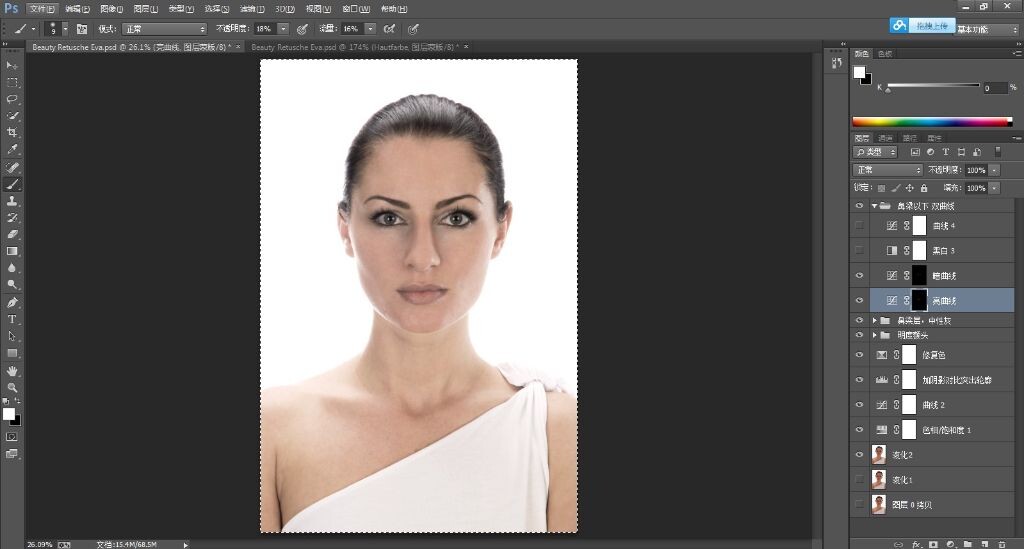Toggle Quick Mask mode icon
Viewport: 1024px width, 549px height.
tap(12, 437)
